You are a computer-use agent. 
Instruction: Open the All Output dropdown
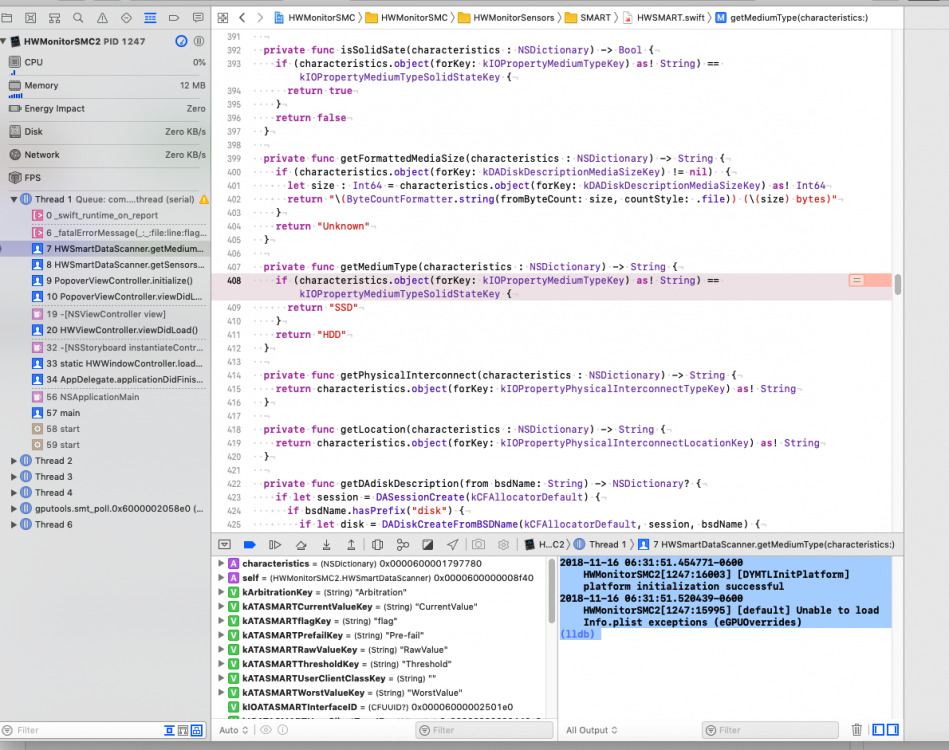tap(591, 730)
